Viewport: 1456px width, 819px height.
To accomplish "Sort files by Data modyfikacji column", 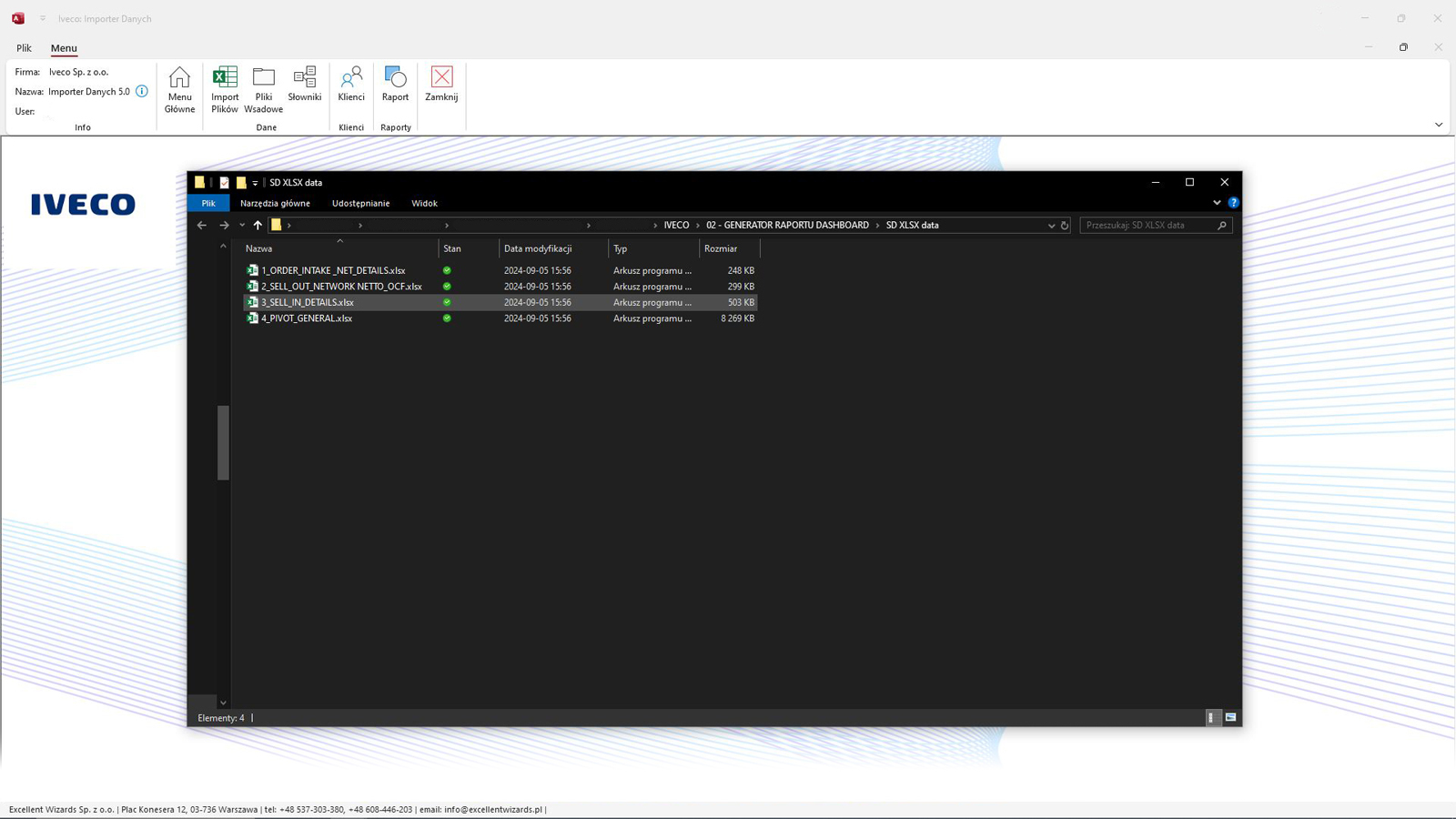I will [538, 248].
